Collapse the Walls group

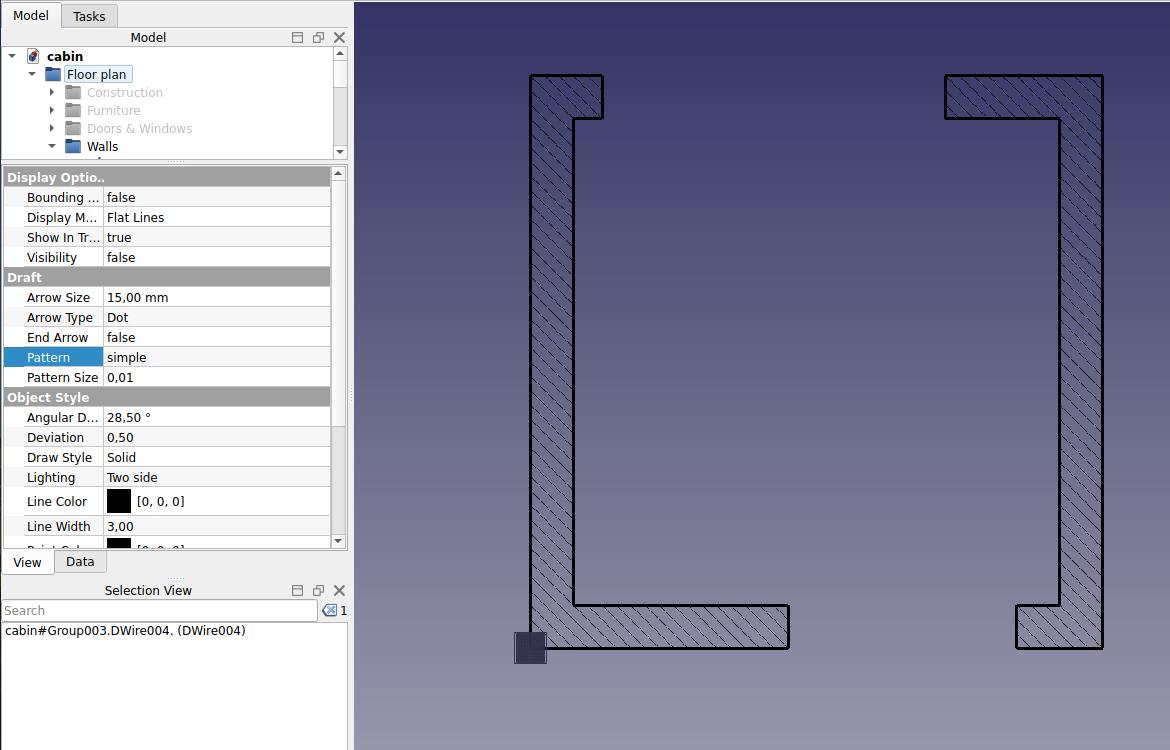tap(52, 145)
